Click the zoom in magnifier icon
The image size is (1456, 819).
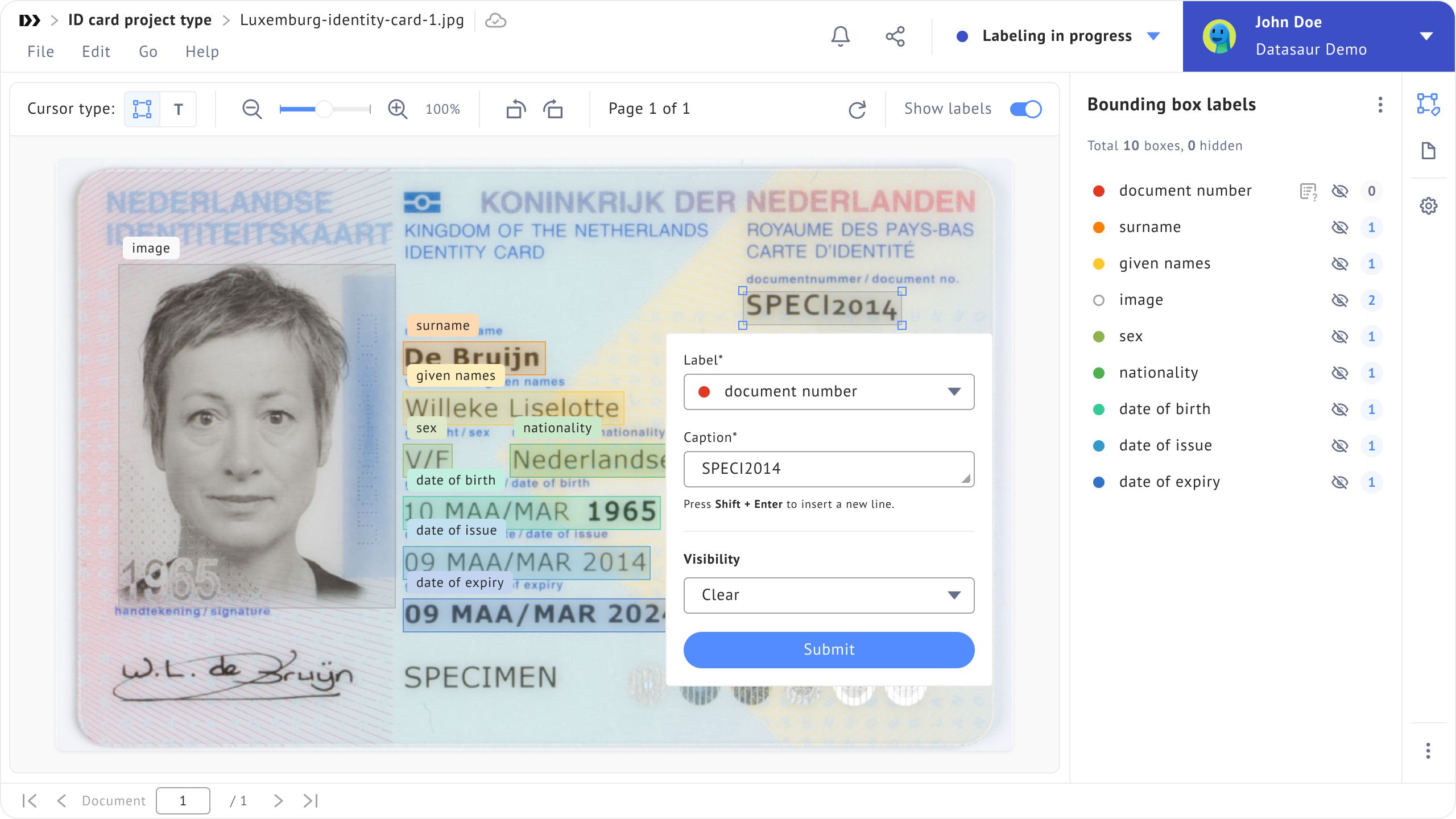(398, 109)
